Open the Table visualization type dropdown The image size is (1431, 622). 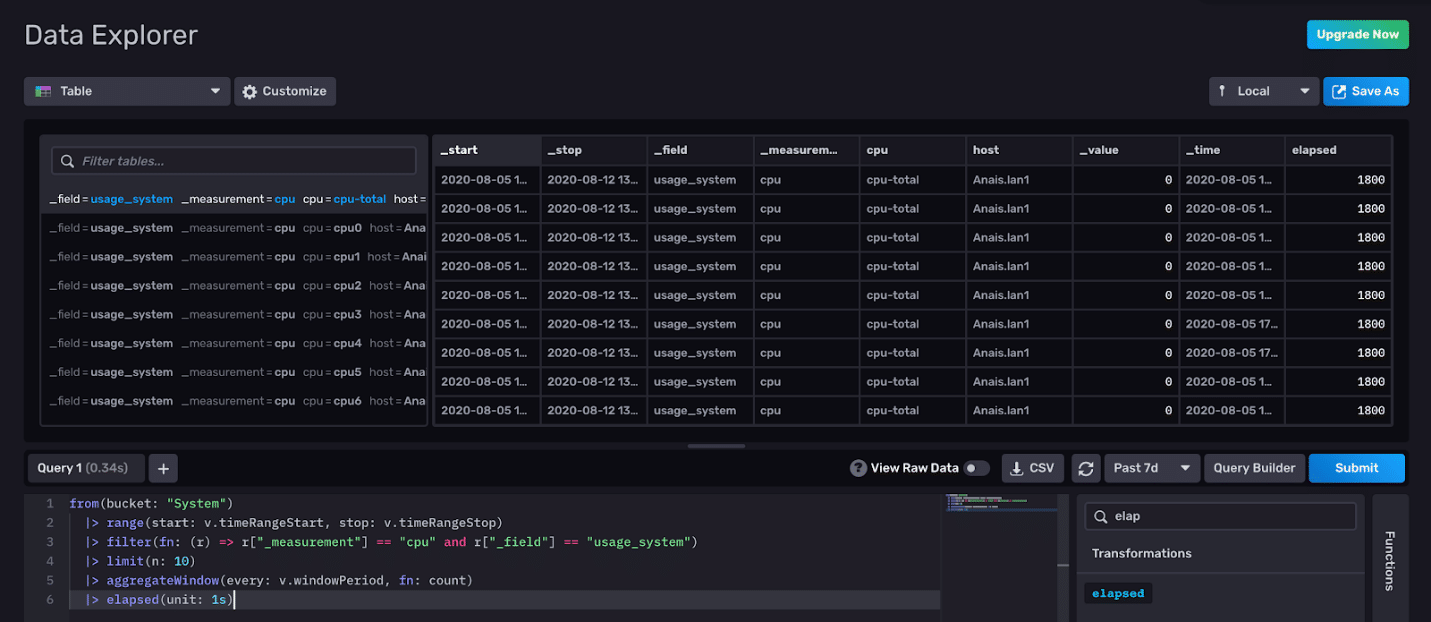click(x=126, y=91)
